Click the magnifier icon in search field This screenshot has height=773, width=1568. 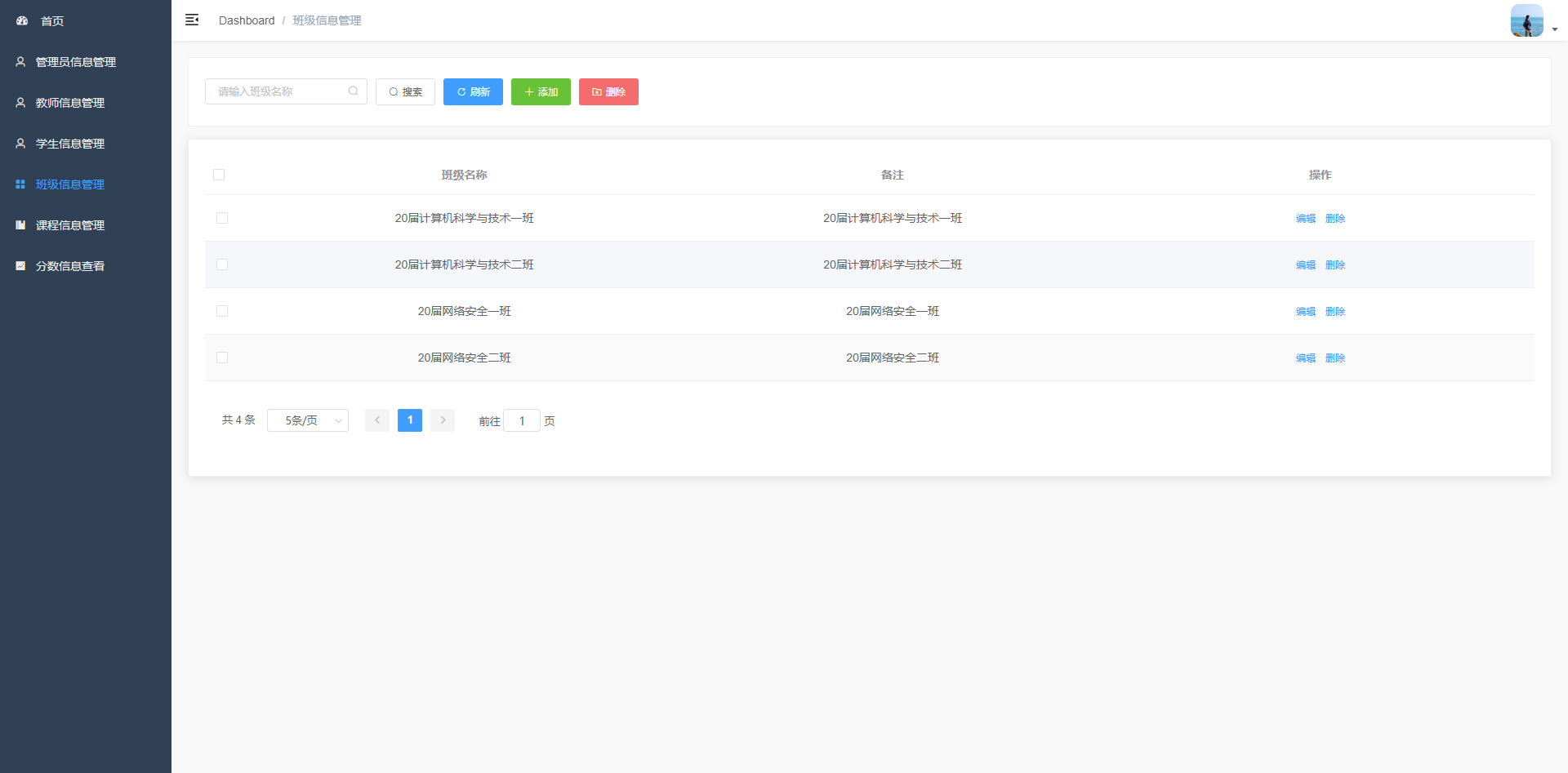(x=353, y=91)
